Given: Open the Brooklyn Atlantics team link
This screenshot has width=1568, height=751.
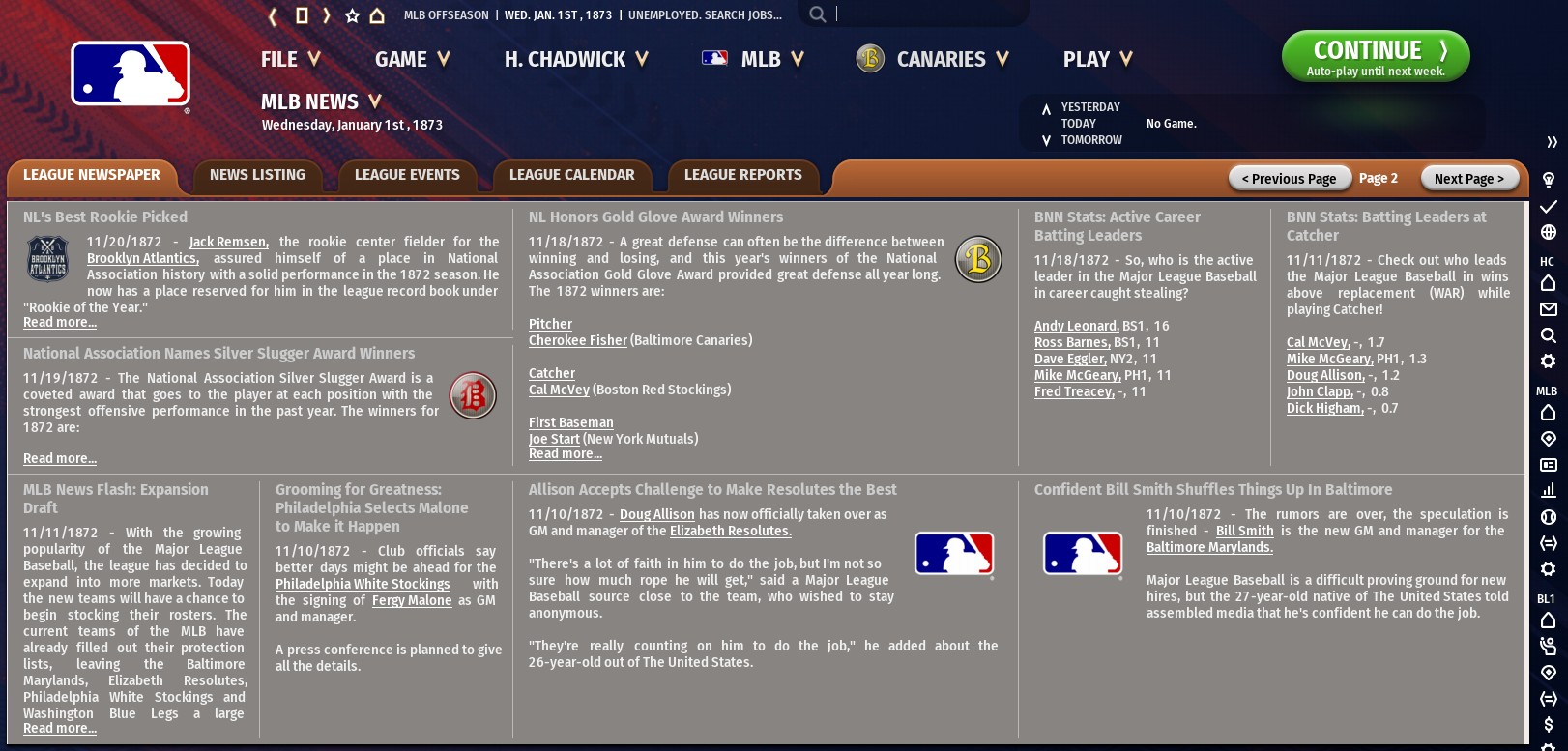Looking at the screenshot, I should (142, 258).
